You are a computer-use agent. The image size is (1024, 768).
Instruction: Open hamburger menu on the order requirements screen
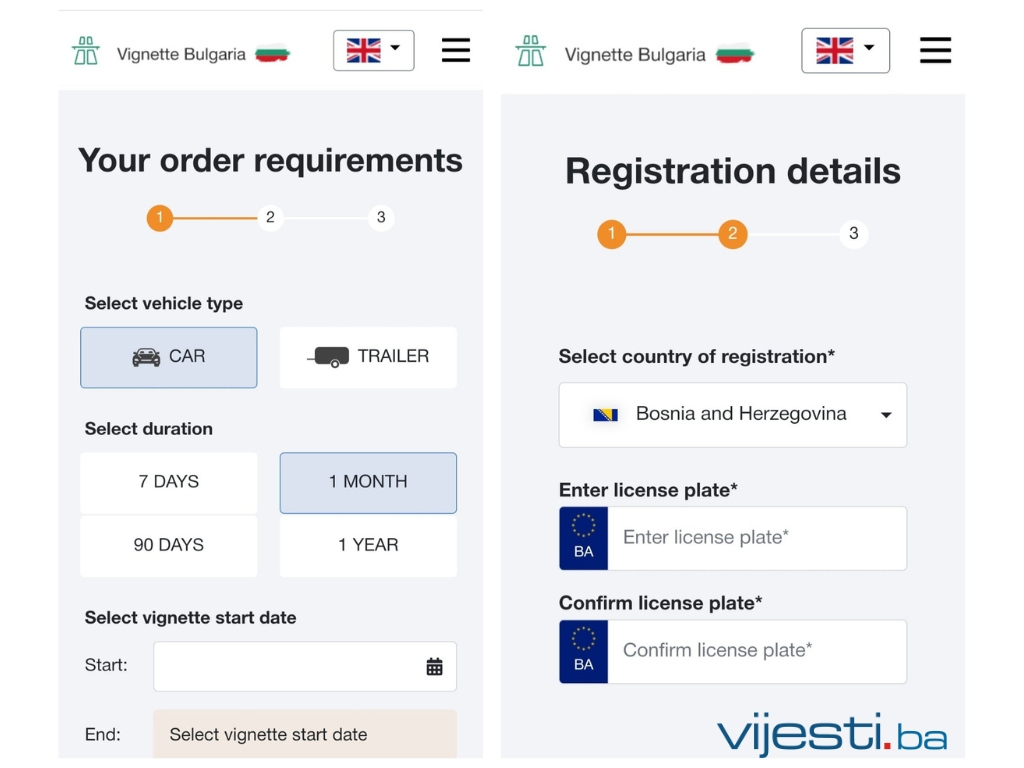455,50
